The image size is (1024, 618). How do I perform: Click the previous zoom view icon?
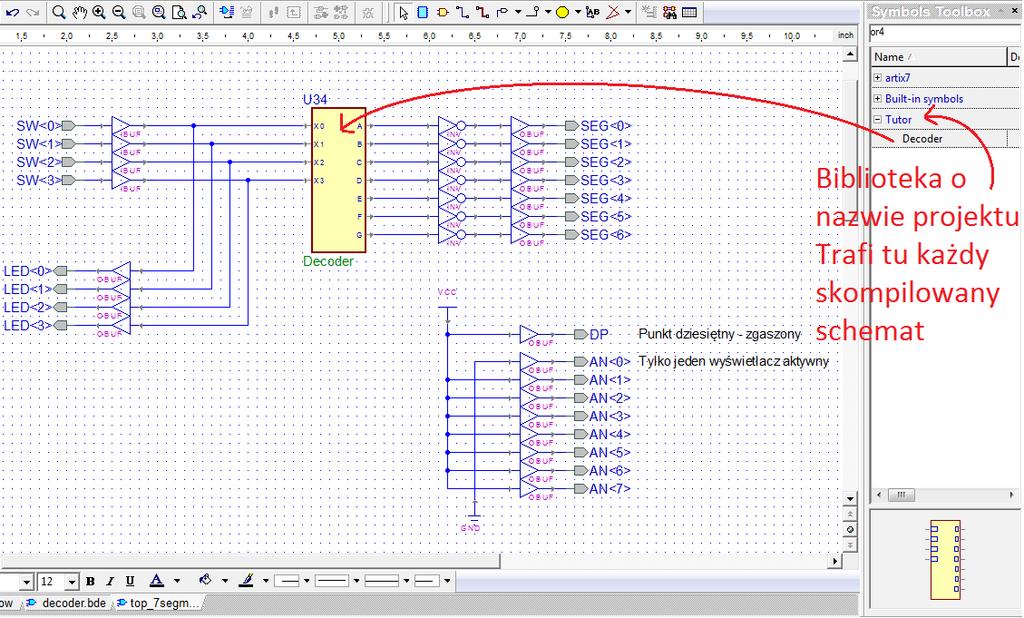point(199,12)
